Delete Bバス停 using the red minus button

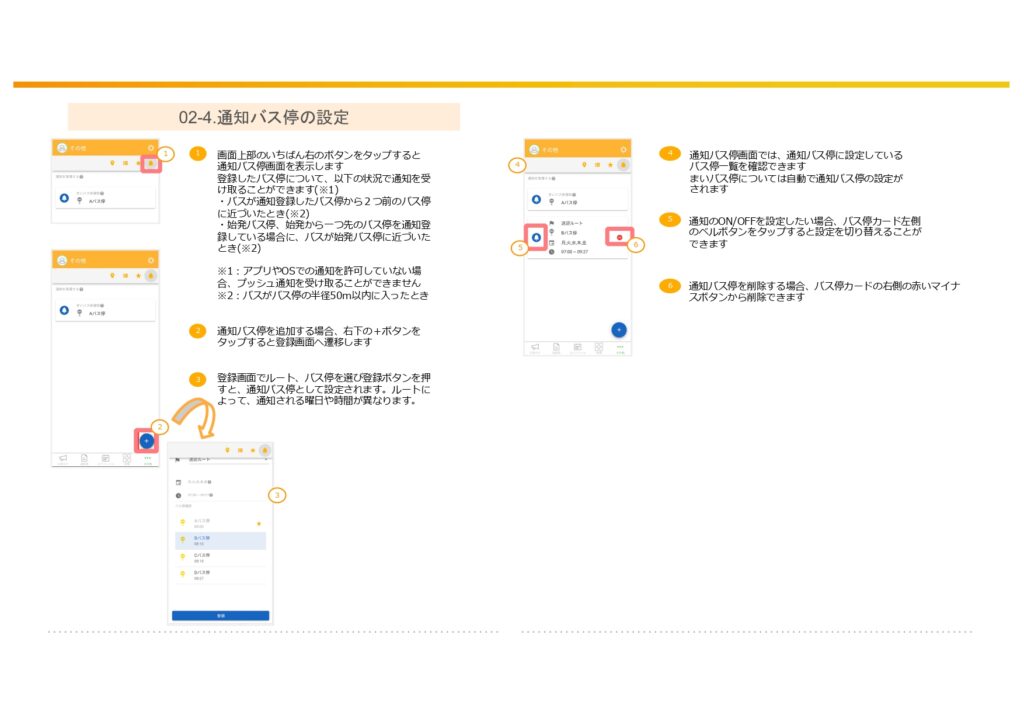click(620, 237)
